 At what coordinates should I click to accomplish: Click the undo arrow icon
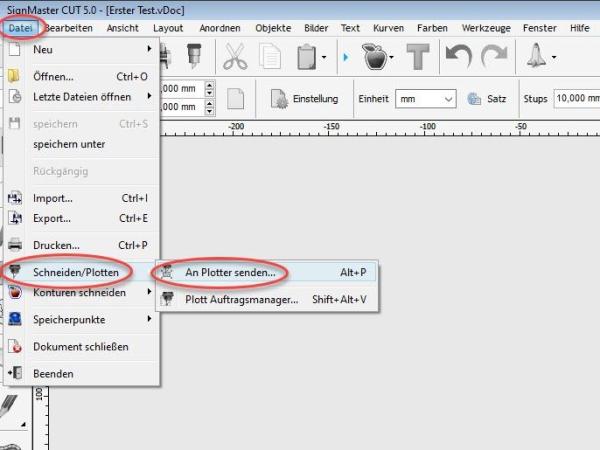click(x=459, y=57)
